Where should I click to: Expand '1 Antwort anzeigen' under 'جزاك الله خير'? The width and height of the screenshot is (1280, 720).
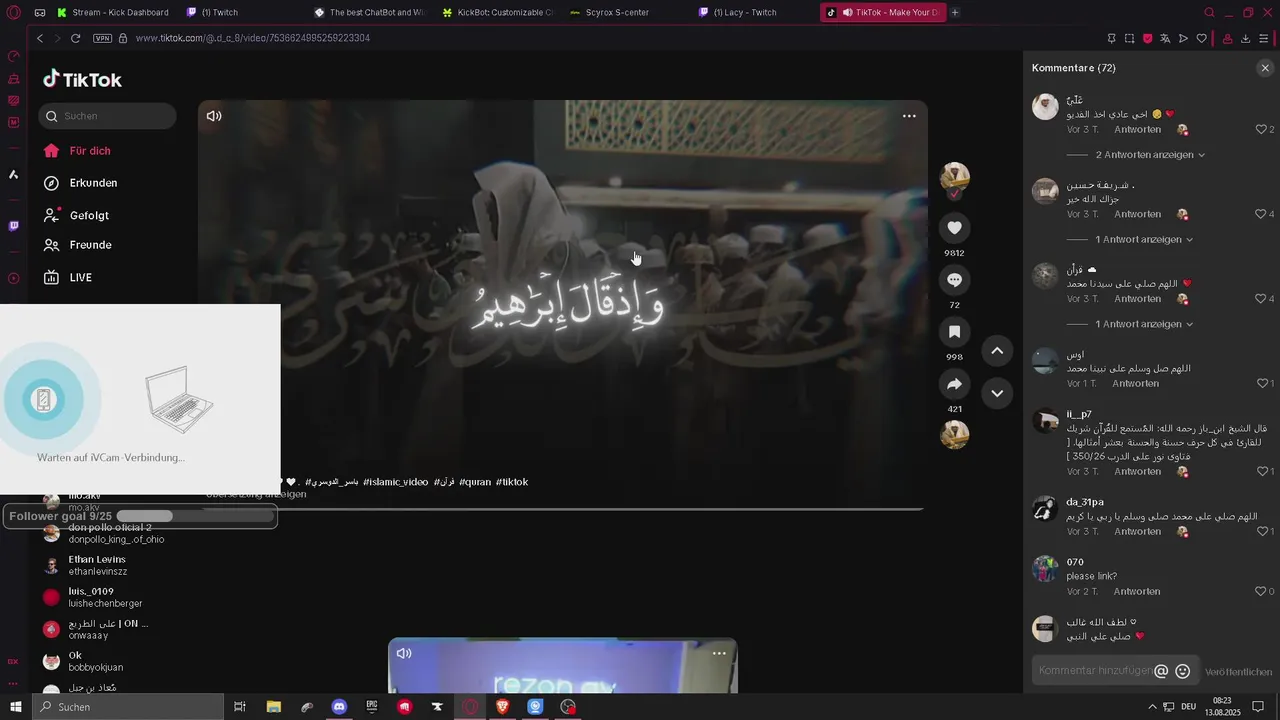(1144, 240)
